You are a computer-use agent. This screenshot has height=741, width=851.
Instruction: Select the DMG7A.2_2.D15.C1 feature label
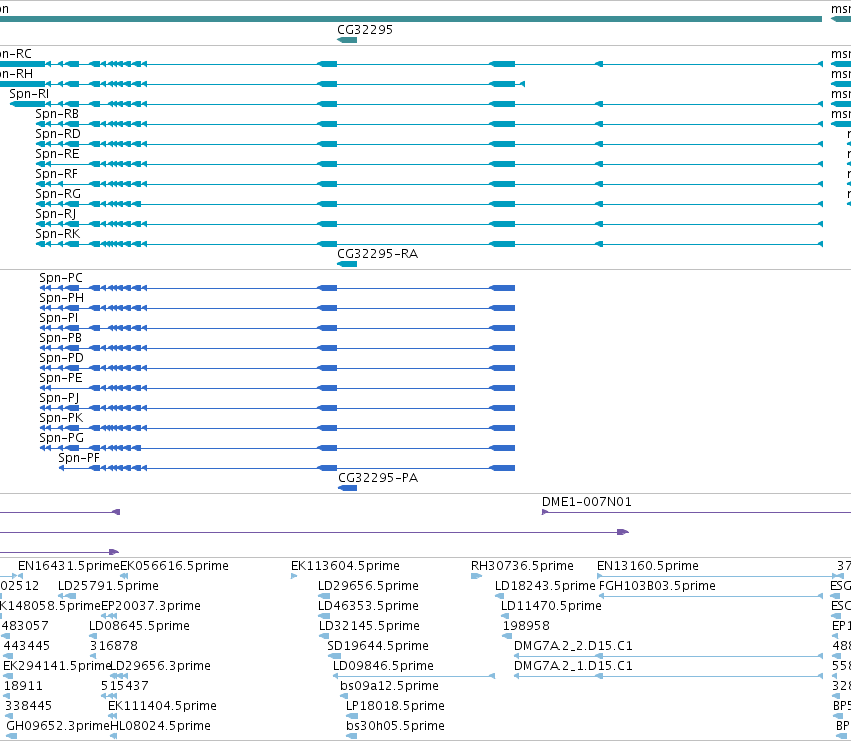tap(573, 646)
